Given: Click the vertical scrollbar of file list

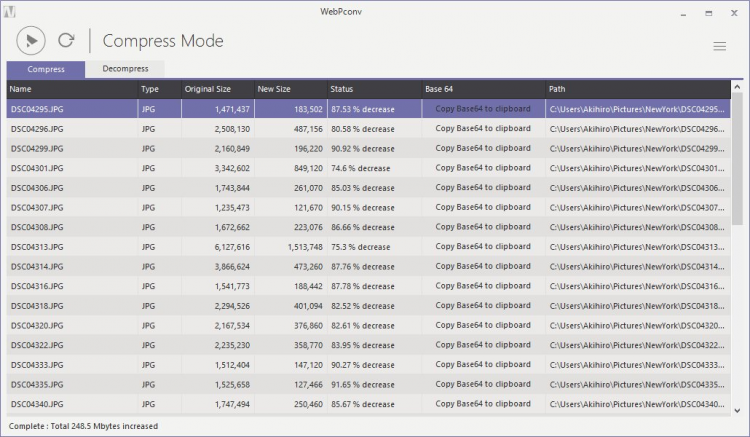Looking at the screenshot, I should (x=737, y=250).
